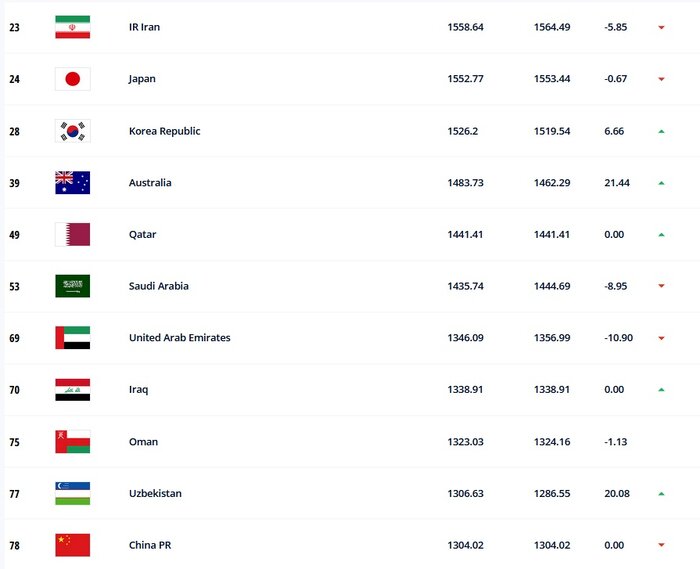Click the Japan flag icon
Image resolution: width=700 pixels, height=569 pixels.
point(72,79)
